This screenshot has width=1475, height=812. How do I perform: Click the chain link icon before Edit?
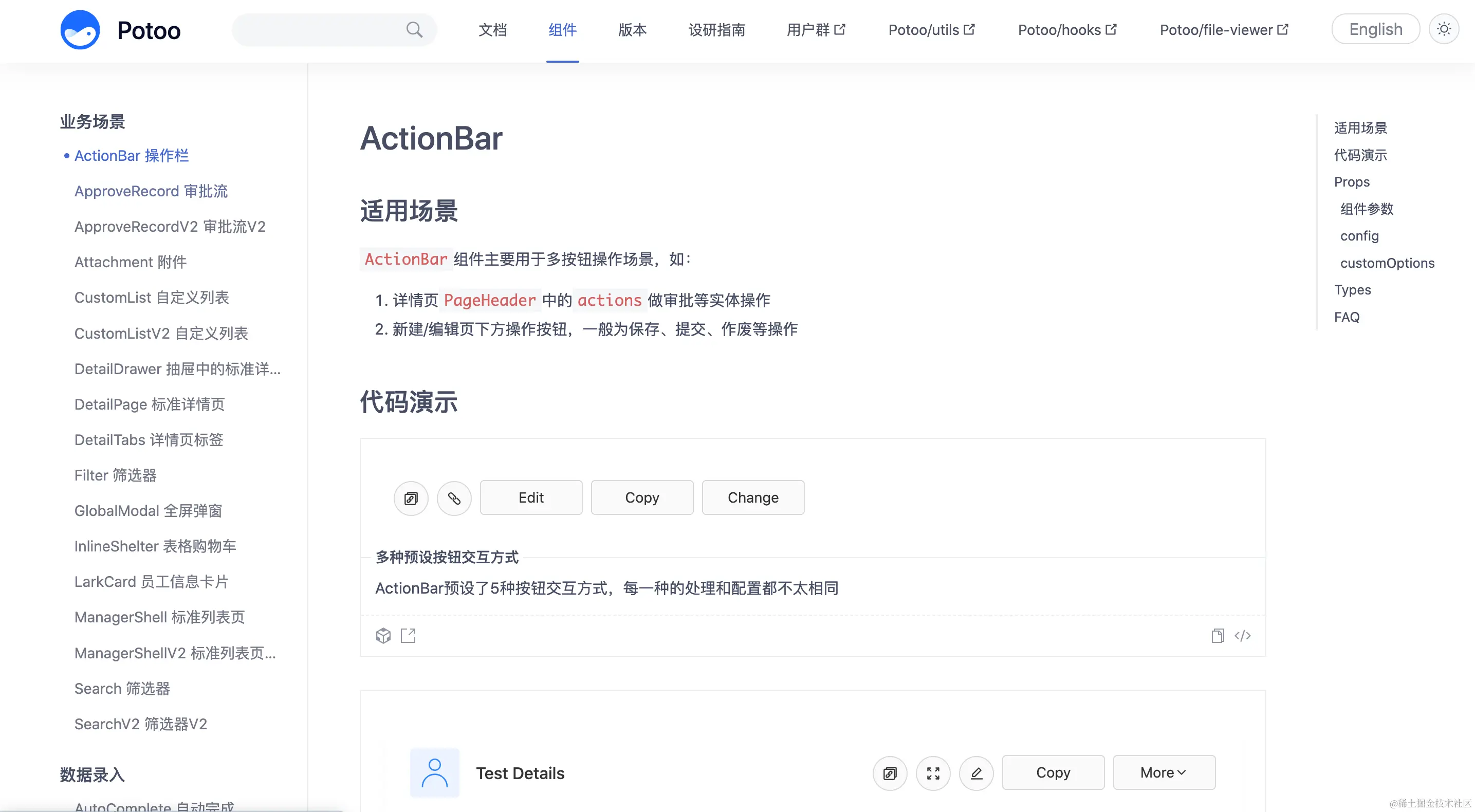pyautogui.click(x=454, y=498)
